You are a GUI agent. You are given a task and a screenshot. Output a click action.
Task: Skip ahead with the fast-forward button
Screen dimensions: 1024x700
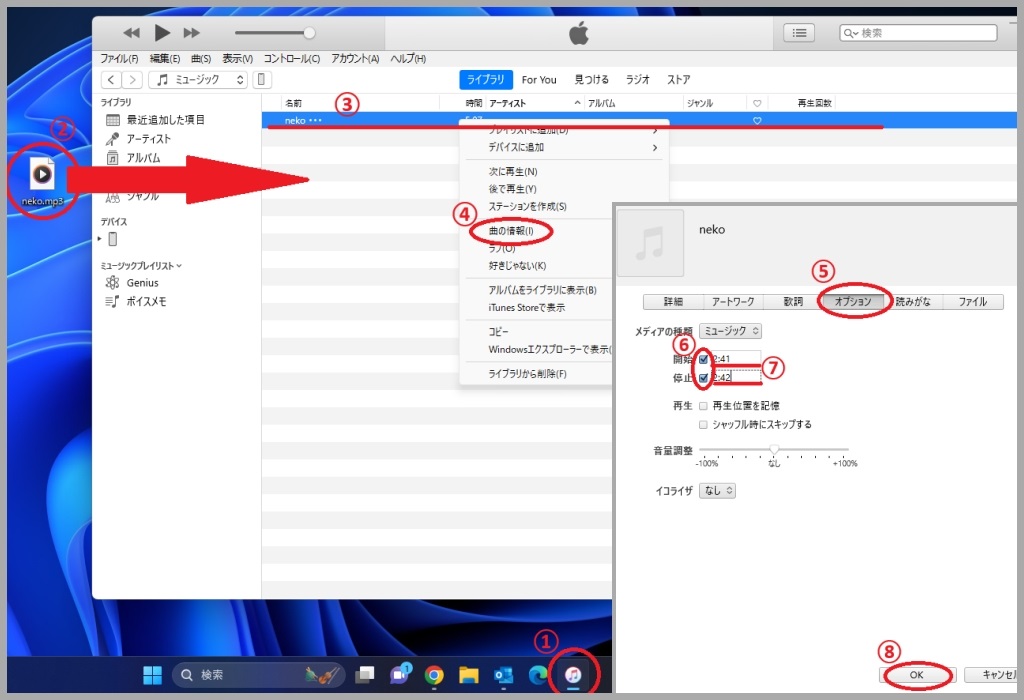tap(191, 33)
